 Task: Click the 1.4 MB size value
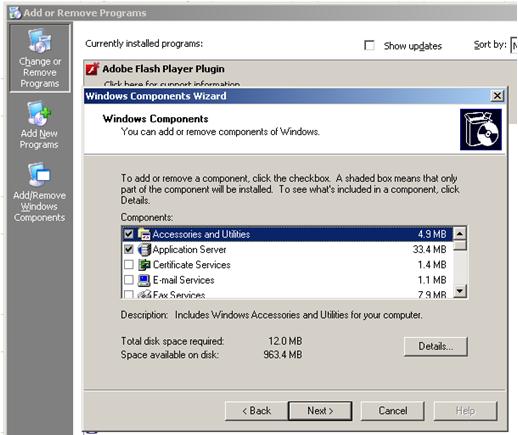(x=432, y=265)
